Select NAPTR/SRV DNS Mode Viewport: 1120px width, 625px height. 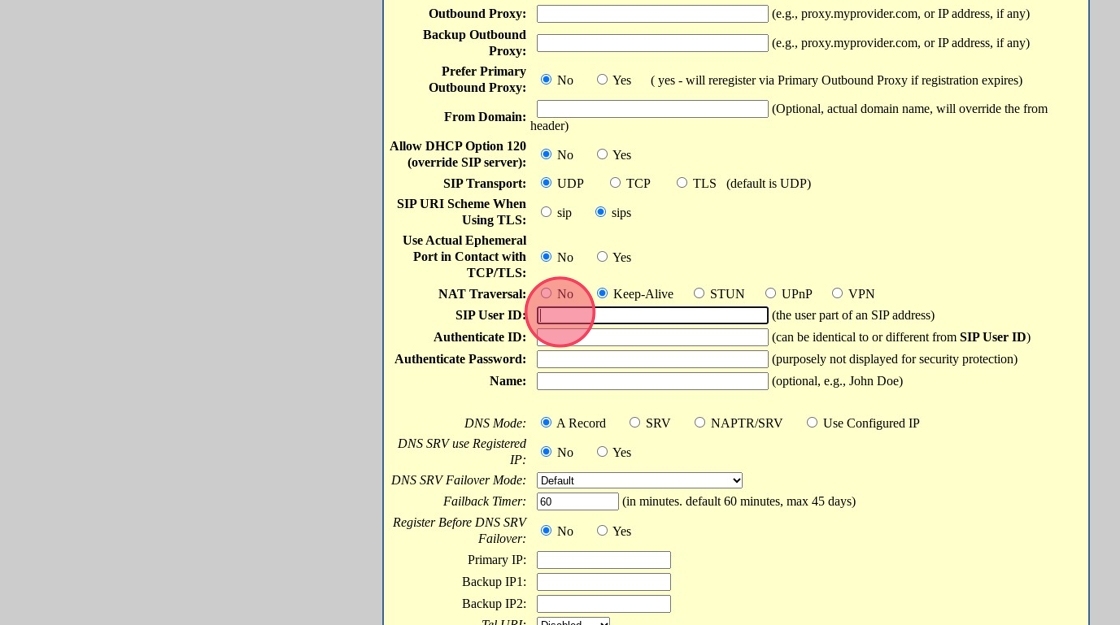tap(700, 423)
